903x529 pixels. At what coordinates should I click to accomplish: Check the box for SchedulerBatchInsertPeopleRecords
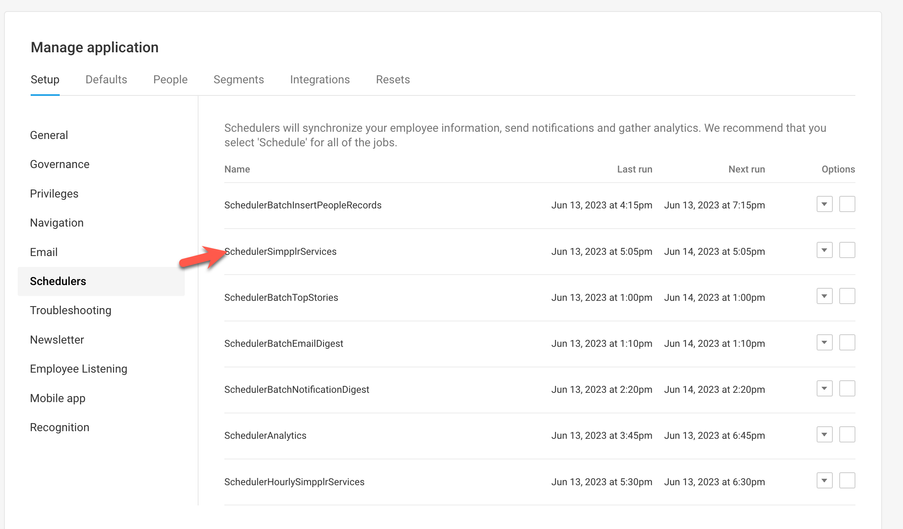(x=847, y=205)
